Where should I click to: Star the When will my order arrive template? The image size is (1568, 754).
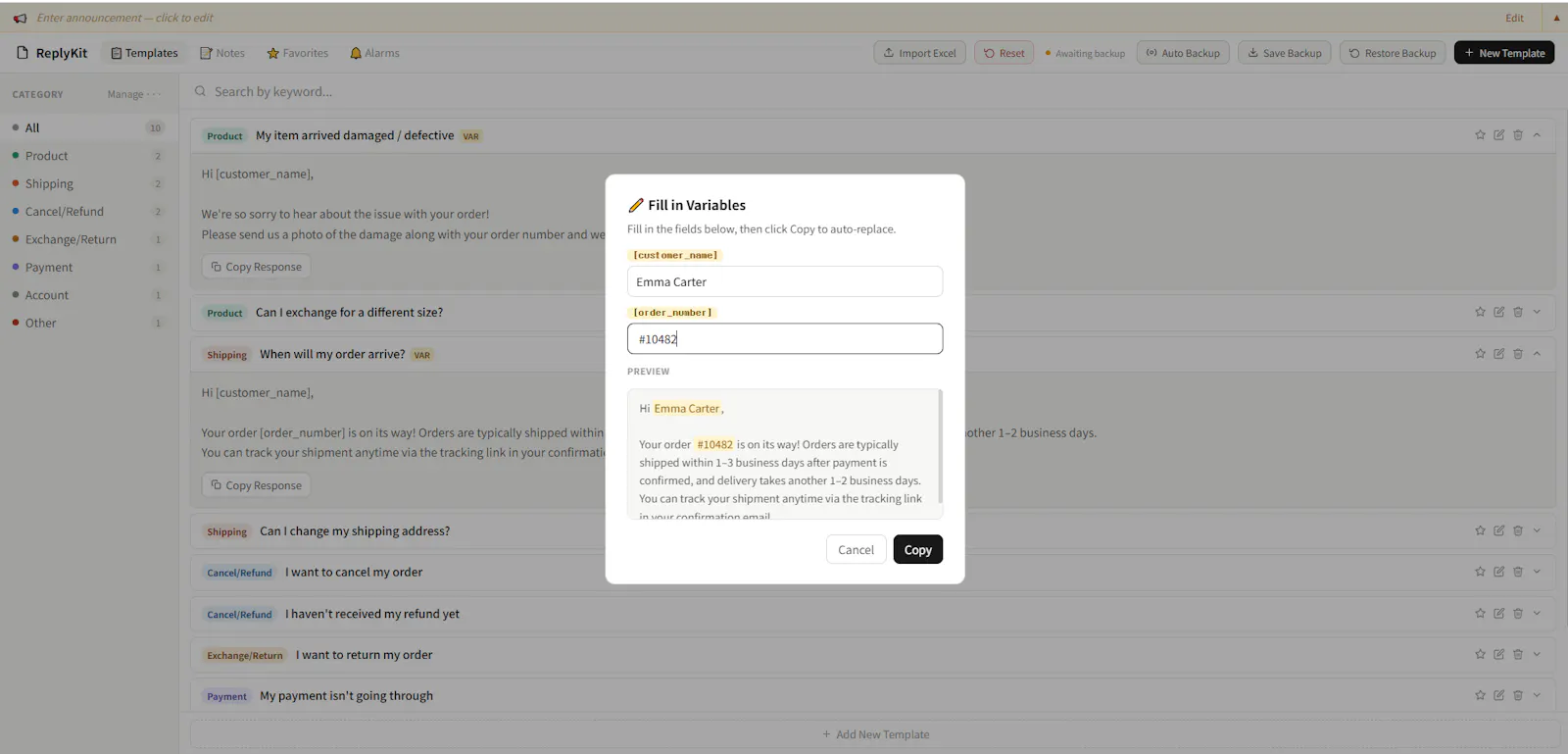1480,354
